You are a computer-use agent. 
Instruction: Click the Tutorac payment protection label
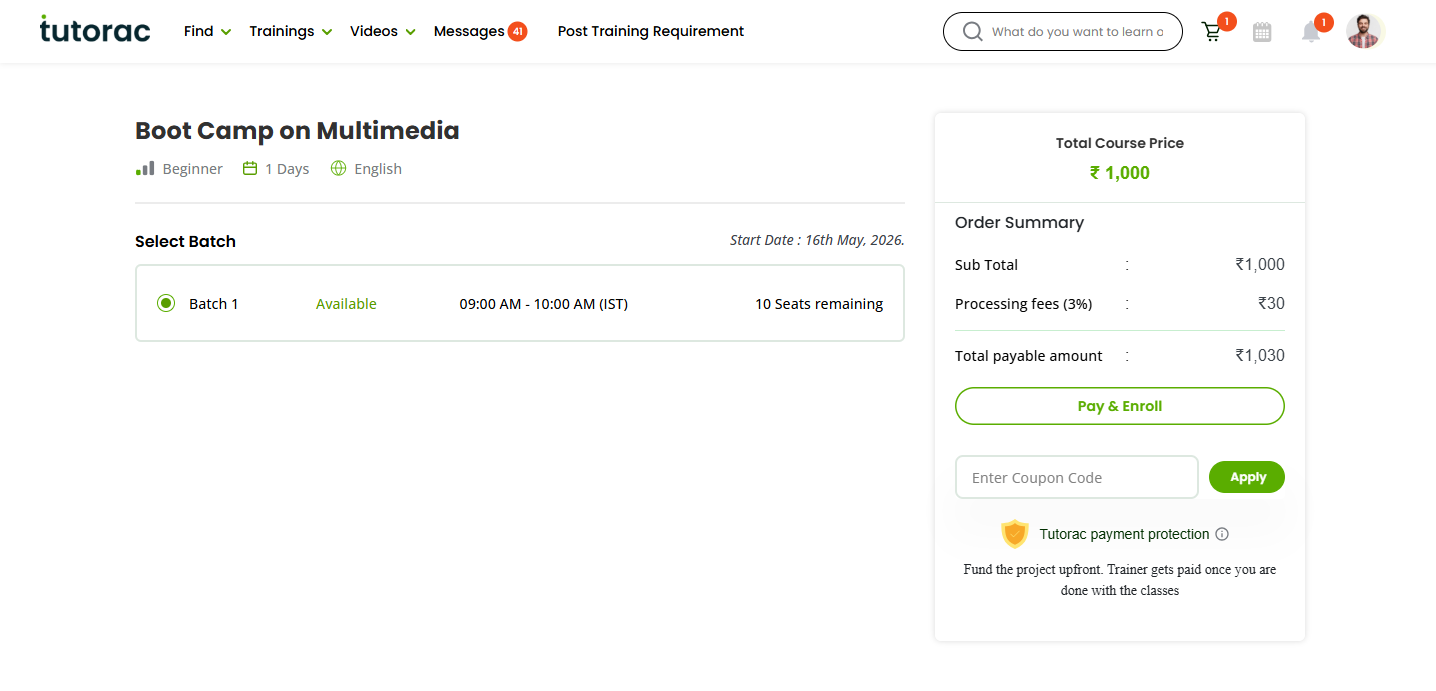tap(1124, 534)
